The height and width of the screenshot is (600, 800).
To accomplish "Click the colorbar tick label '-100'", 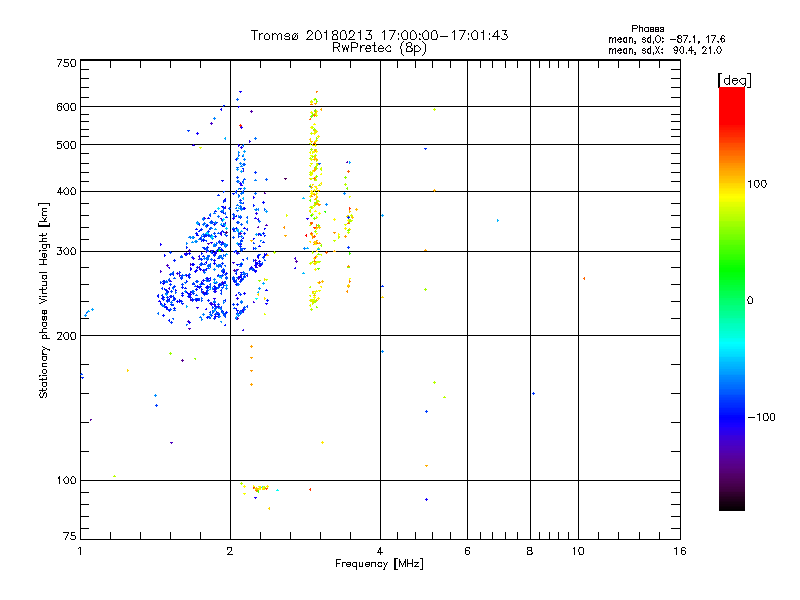I will pos(761,417).
